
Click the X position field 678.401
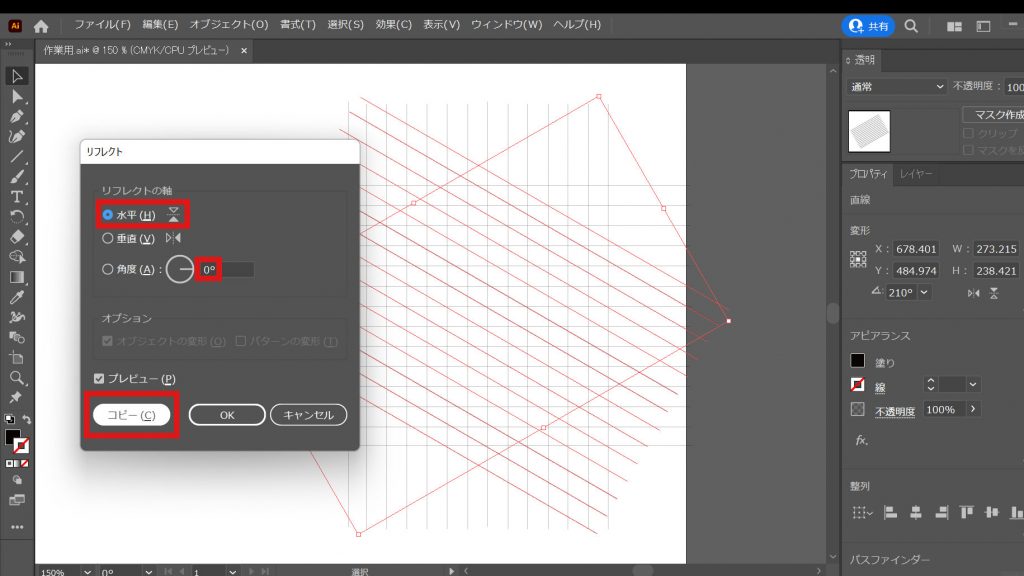916,249
